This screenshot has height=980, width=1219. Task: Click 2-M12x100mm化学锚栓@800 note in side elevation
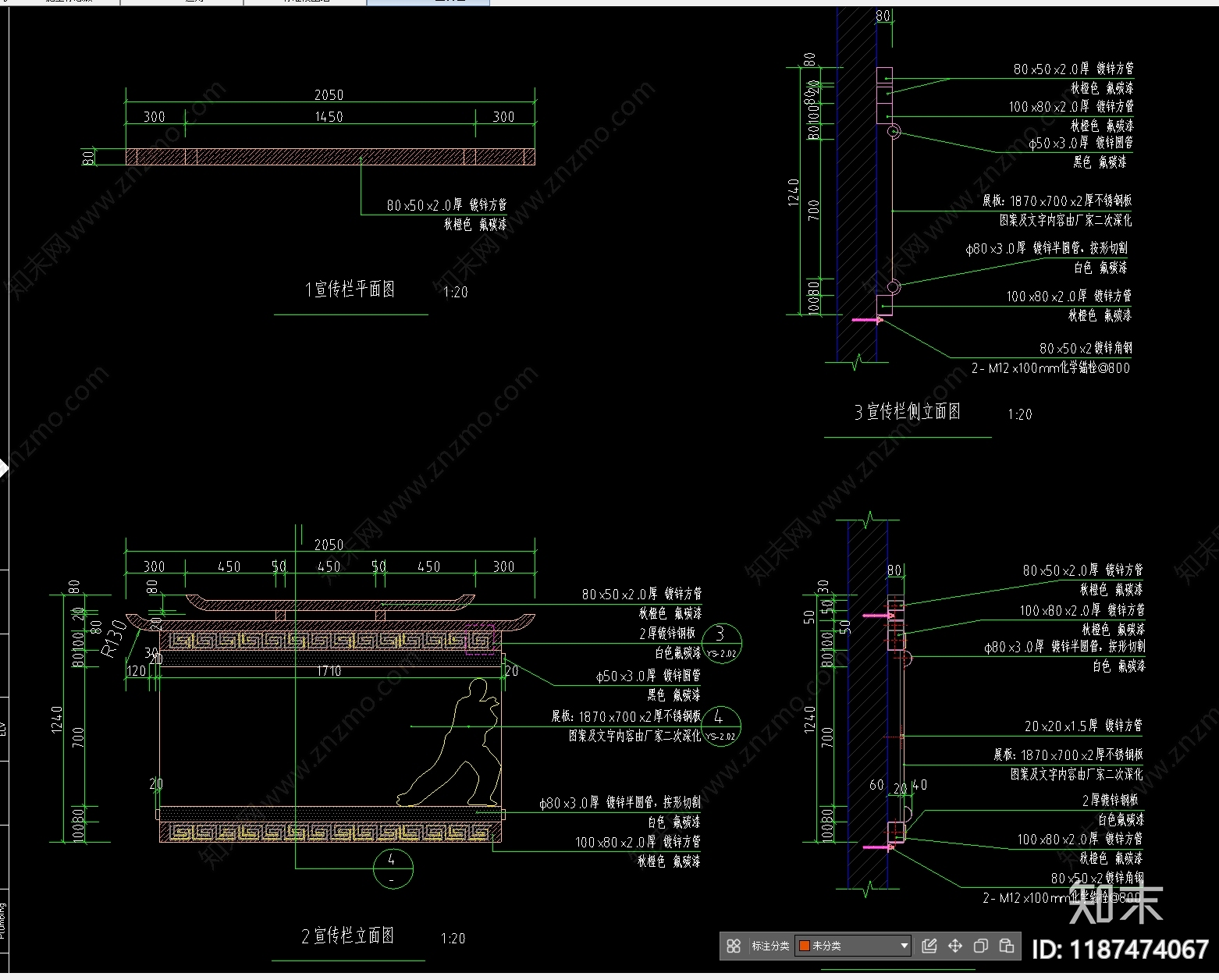point(1050,367)
